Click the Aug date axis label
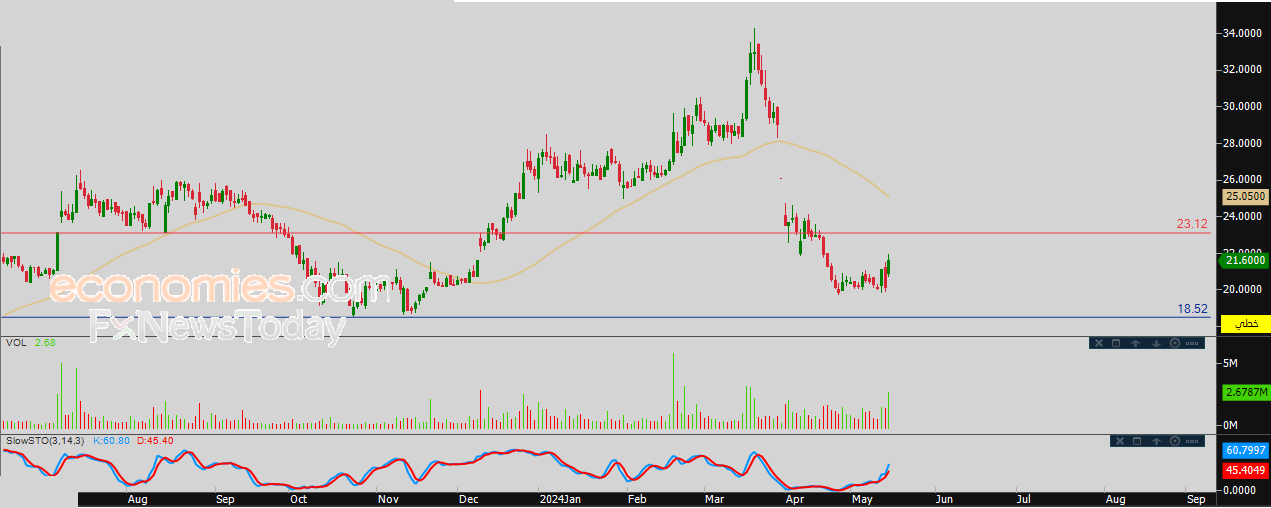This screenshot has width=1271, height=508. [x=139, y=498]
